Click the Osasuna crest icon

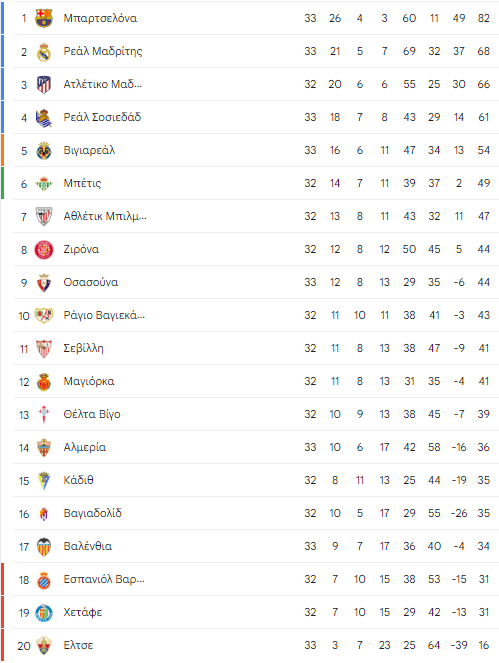(x=44, y=282)
